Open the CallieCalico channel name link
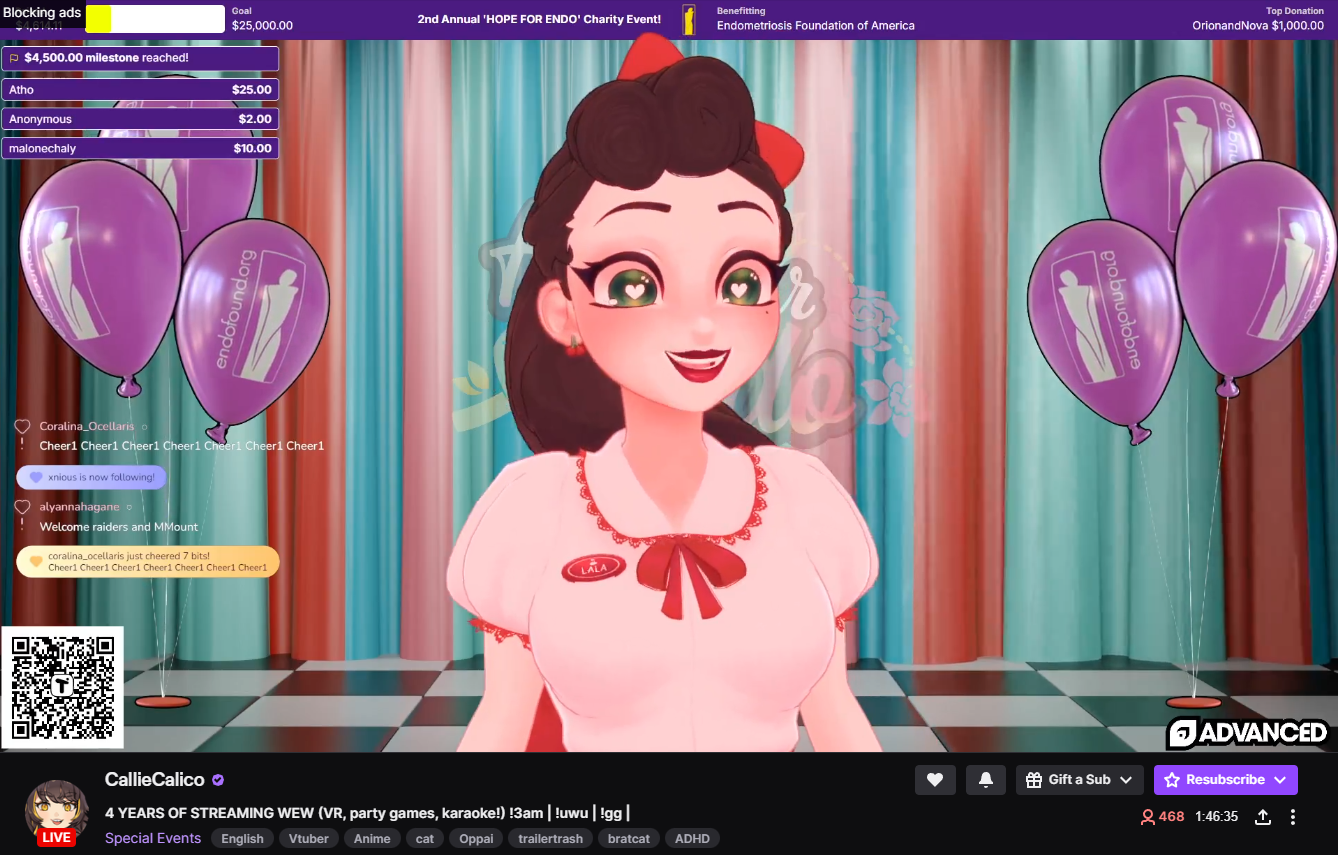 tap(155, 780)
